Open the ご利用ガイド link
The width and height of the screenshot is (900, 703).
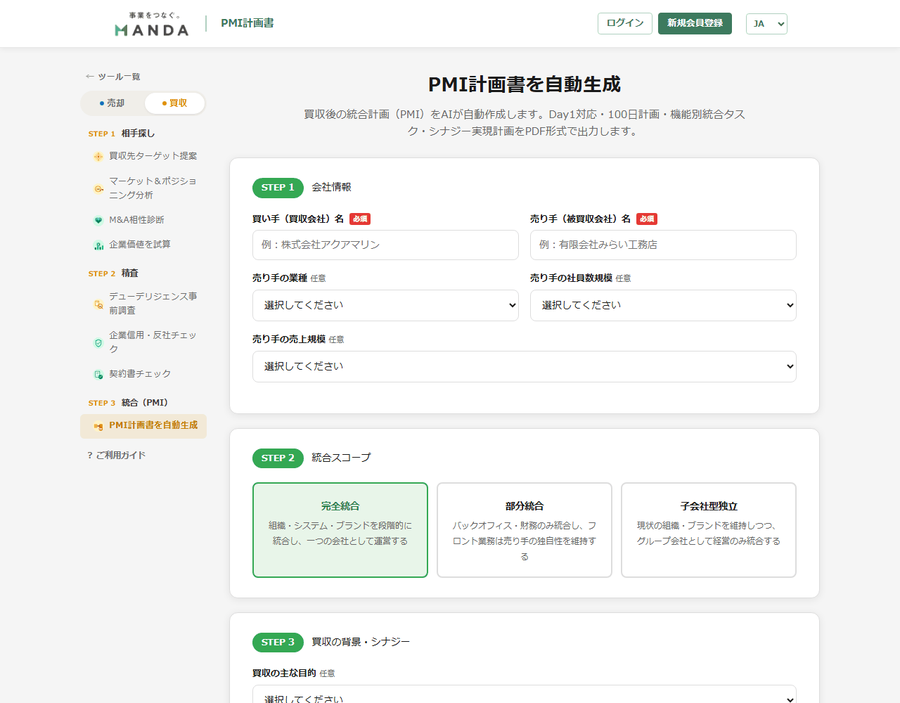tap(117, 455)
